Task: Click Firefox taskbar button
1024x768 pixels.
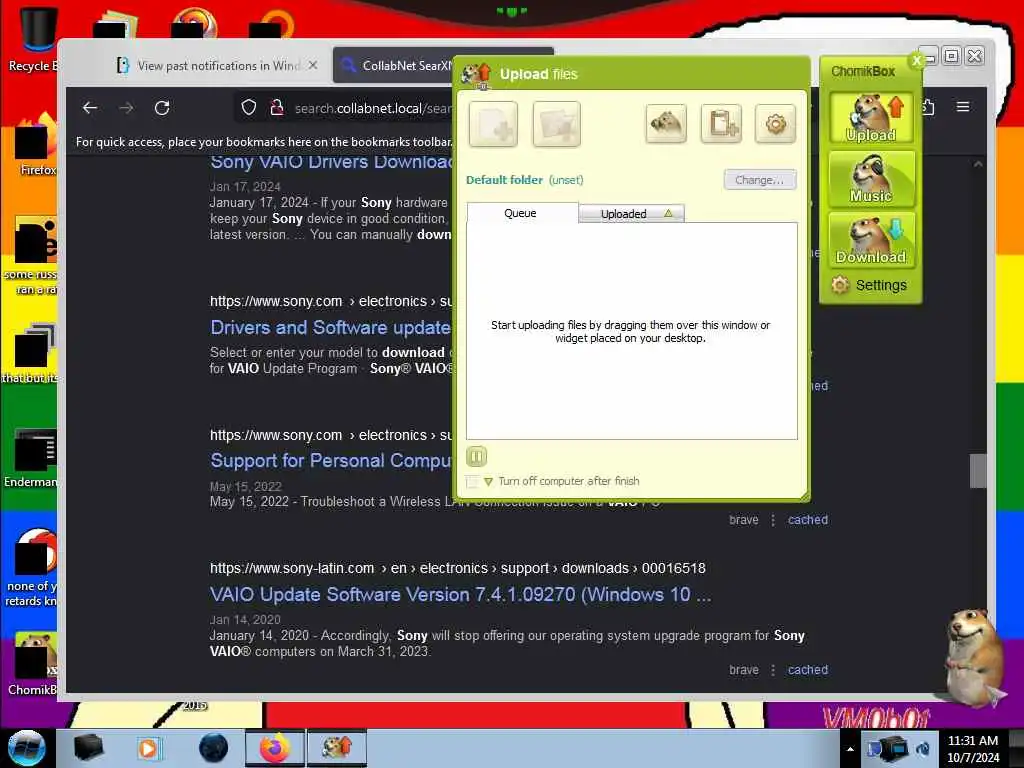Action: [x=275, y=748]
